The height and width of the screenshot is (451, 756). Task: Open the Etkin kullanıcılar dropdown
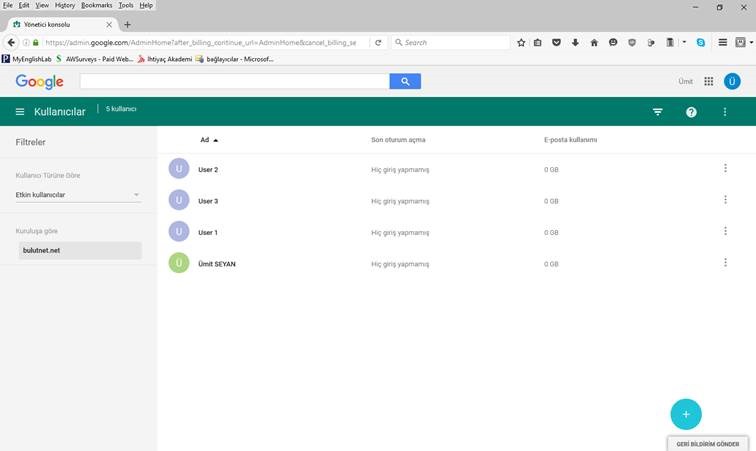(x=78, y=195)
